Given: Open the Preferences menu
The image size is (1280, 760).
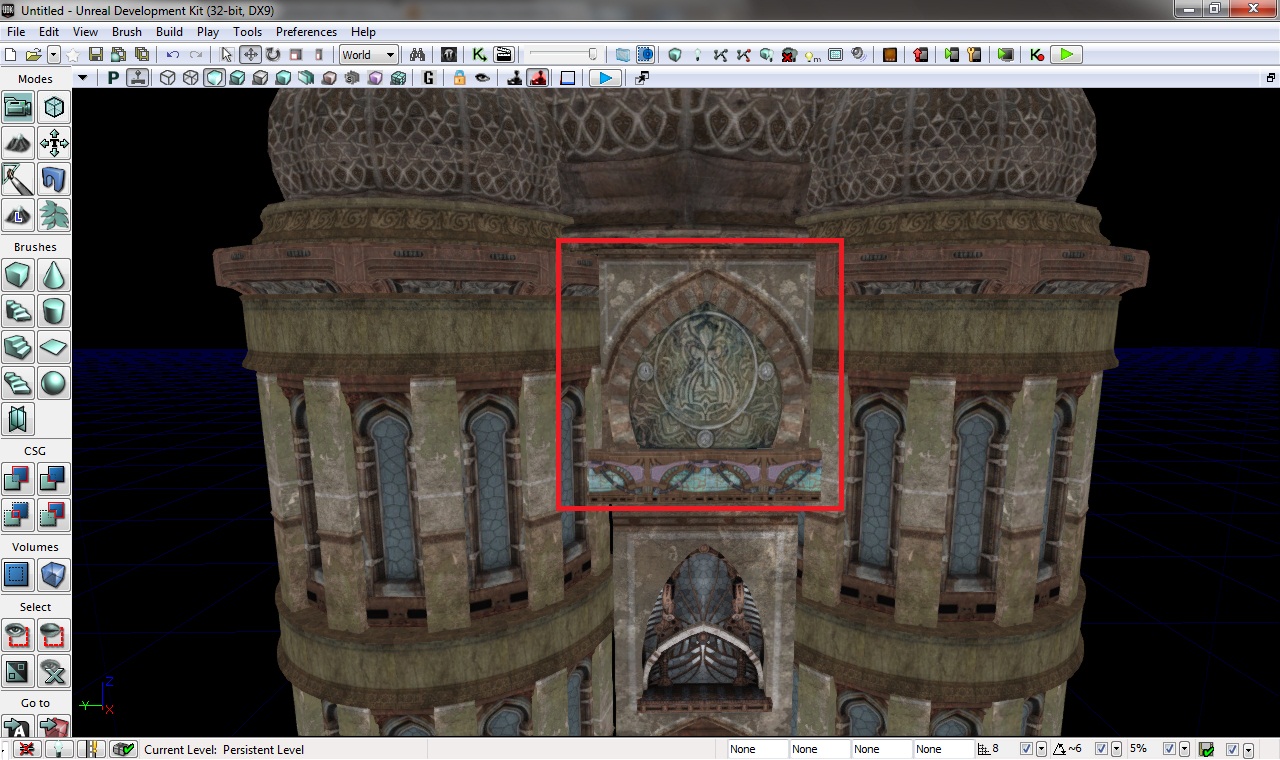Looking at the screenshot, I should pos(307,32).
